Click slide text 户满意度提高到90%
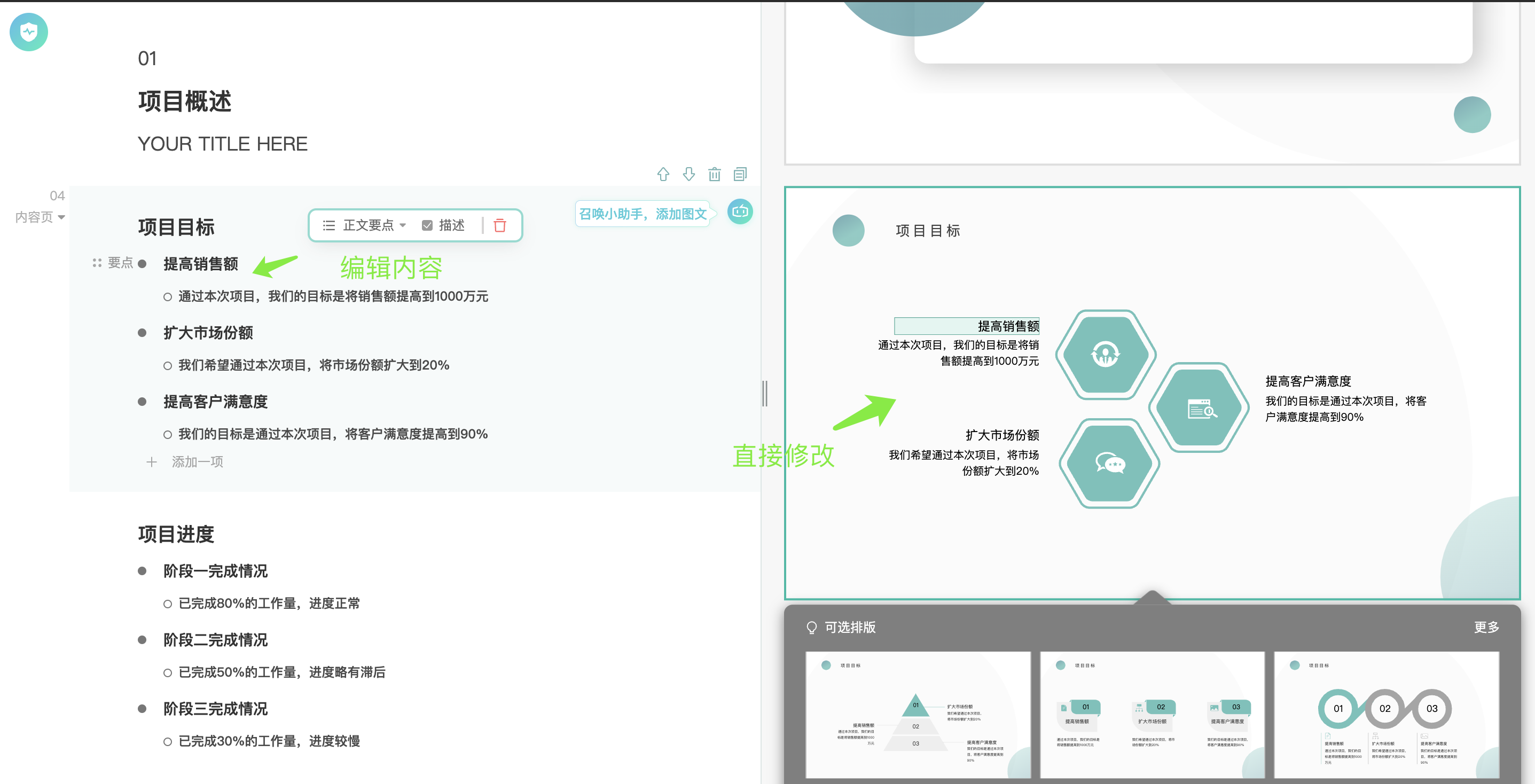 coord(1314,417)
